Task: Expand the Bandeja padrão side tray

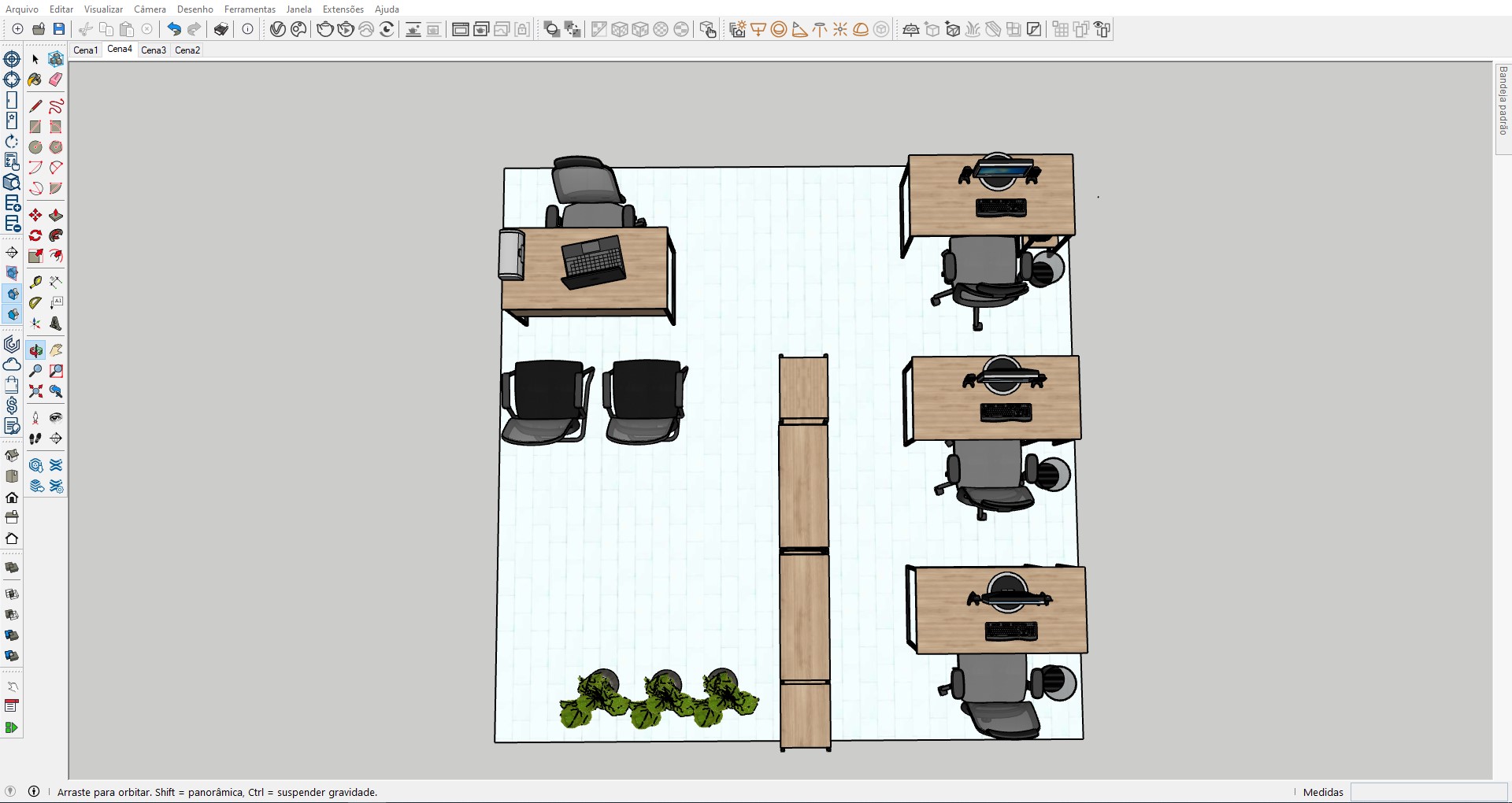Action: pos(1503,101)
